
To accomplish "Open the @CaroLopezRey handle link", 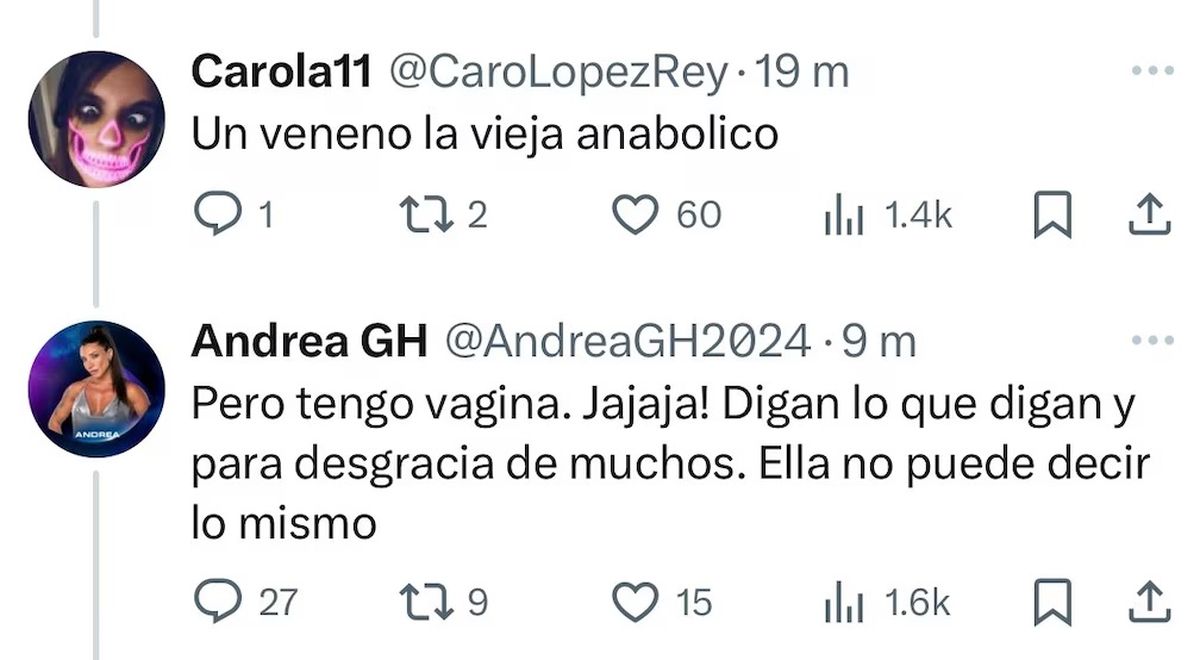I will coord(558,73).
